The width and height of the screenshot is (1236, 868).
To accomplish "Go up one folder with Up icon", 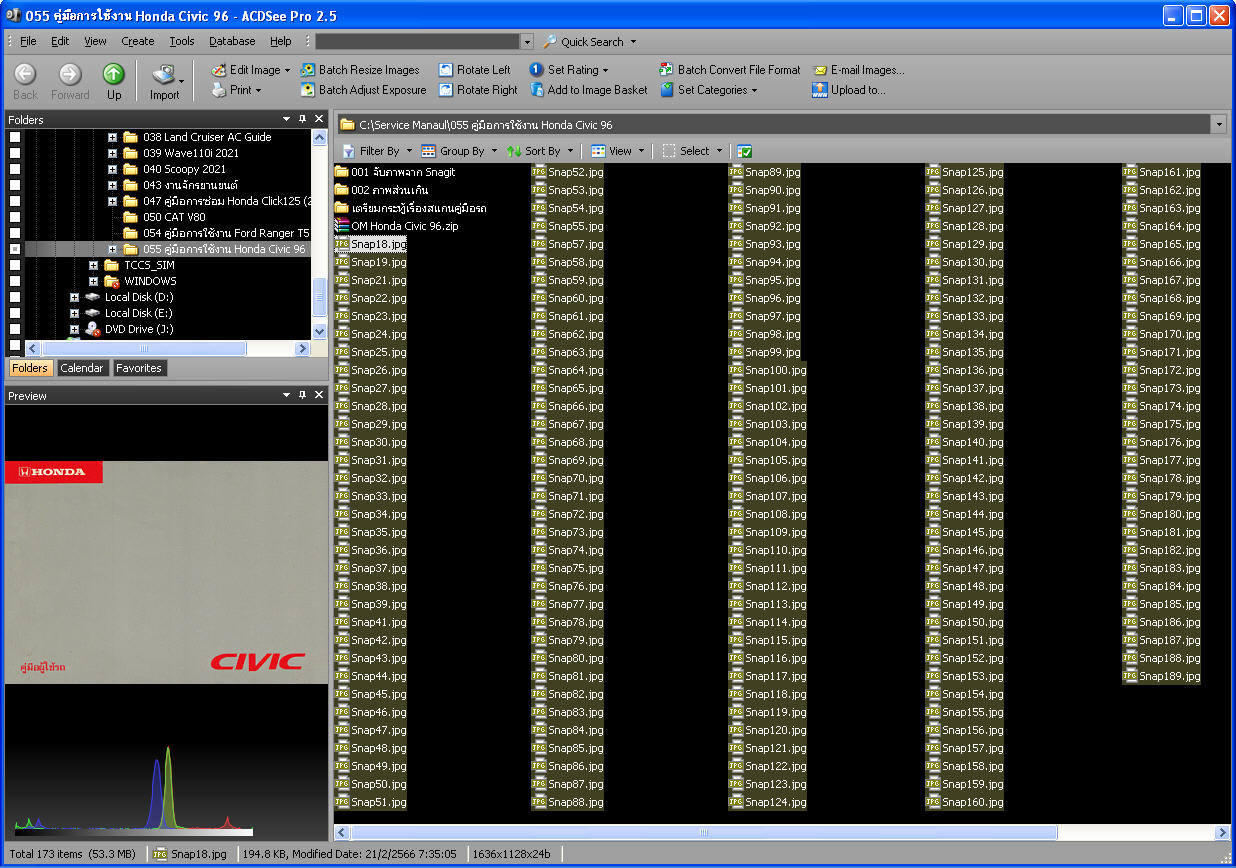I will pyautogui.click(x=114, y=74).
